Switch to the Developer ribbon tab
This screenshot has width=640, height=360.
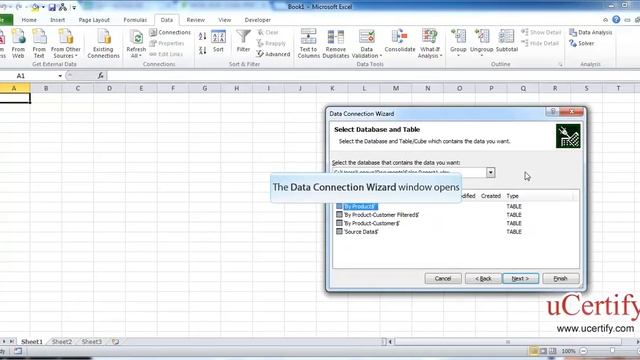point(258,20)
